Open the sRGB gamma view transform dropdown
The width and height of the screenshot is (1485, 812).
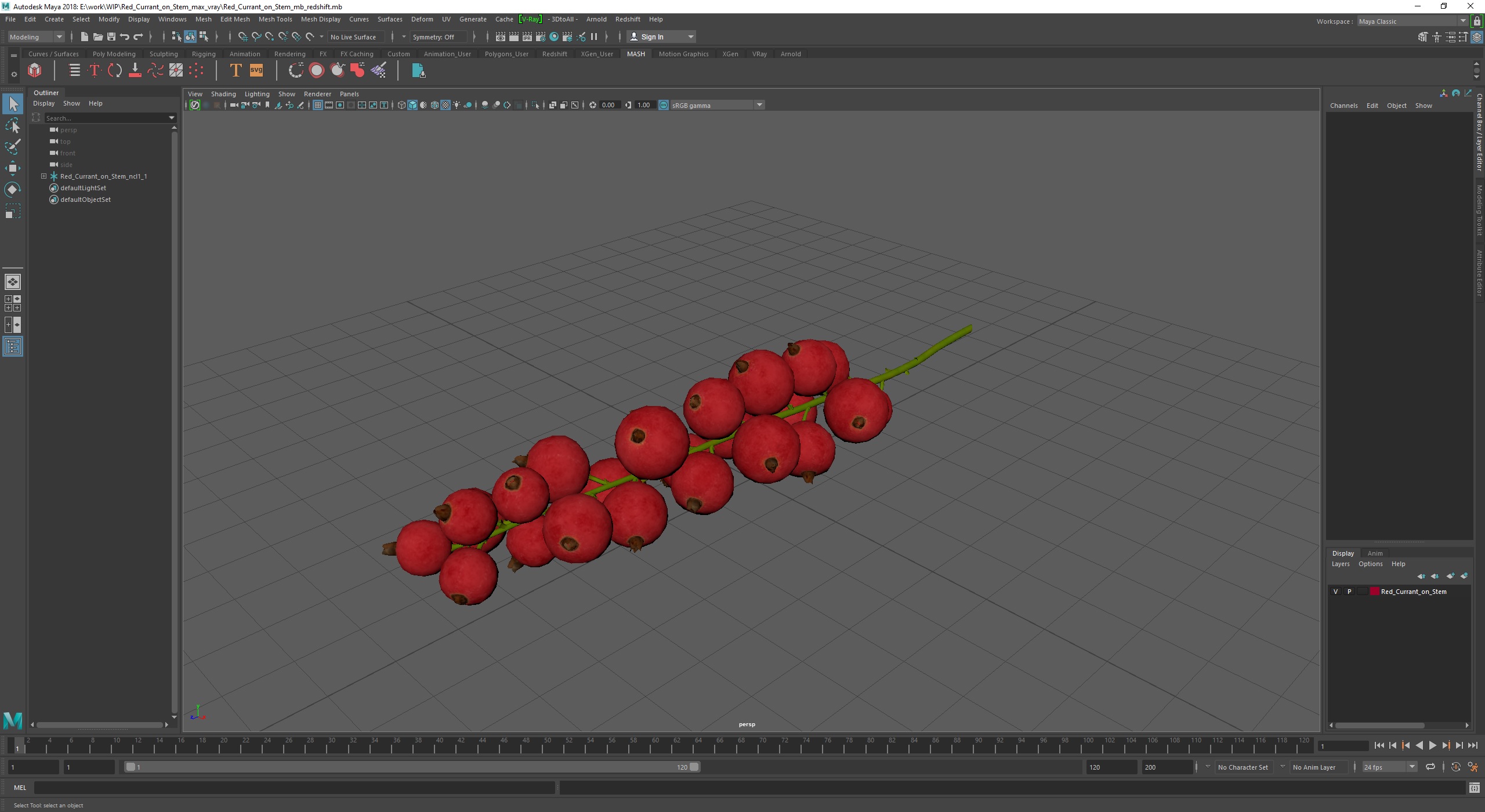pos(718,105)
